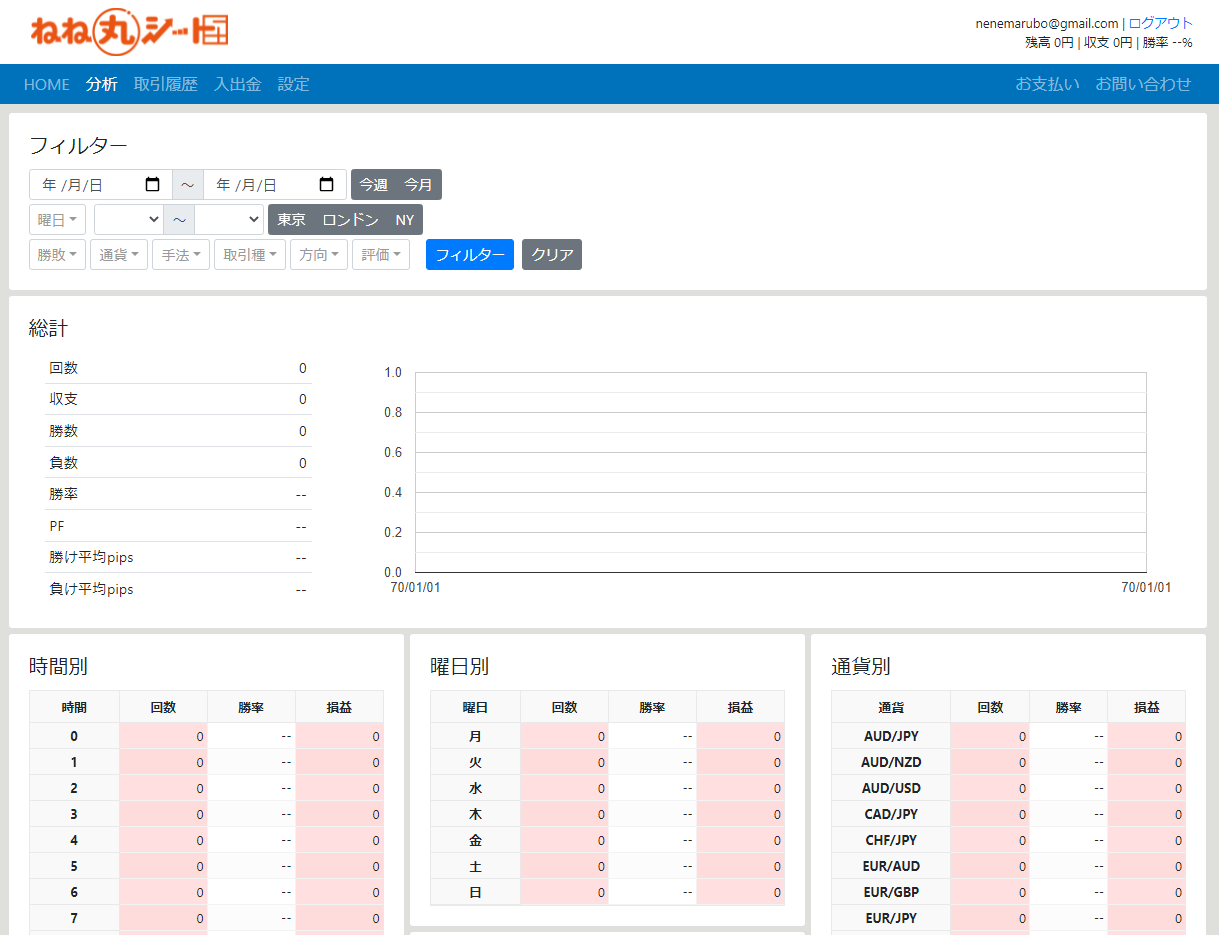The height and width of the screenshot is (935, 1219).
Task: Open 設定 page
Action: pyautogui.click(x=294, y=84)
